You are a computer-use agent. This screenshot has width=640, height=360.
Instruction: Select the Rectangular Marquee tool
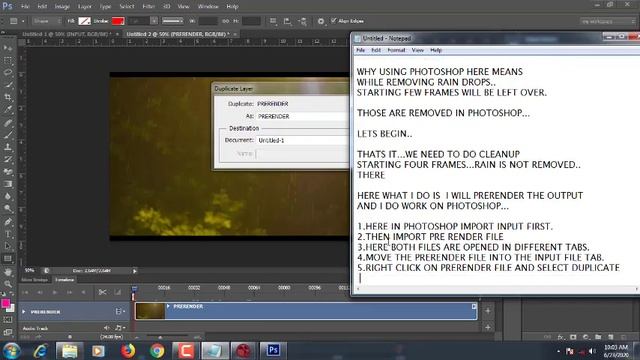click(7, 60)
